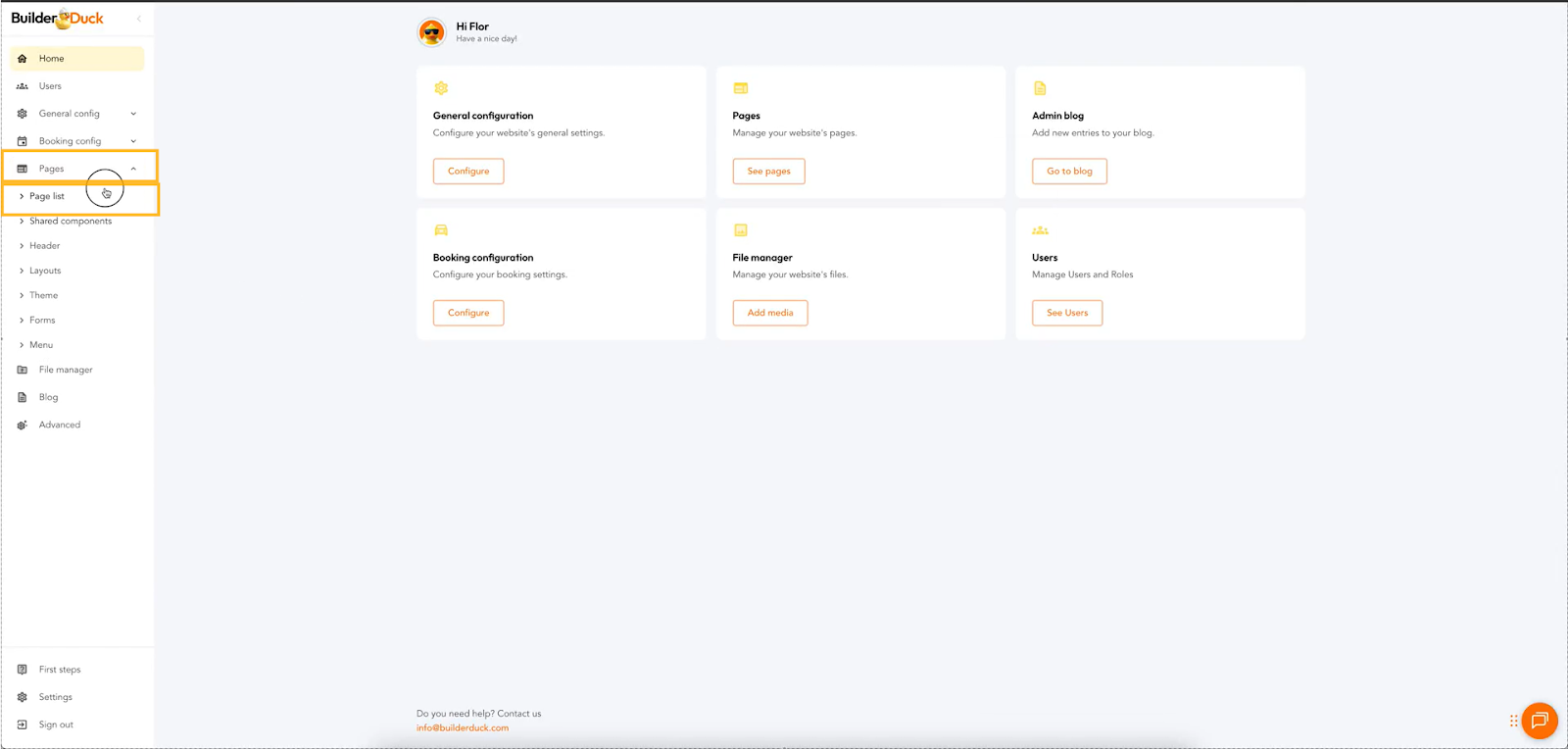Open Theme submenu item
Viewport: 1568px width, 749px height.
pyautogui.click(x=43, y=295)
